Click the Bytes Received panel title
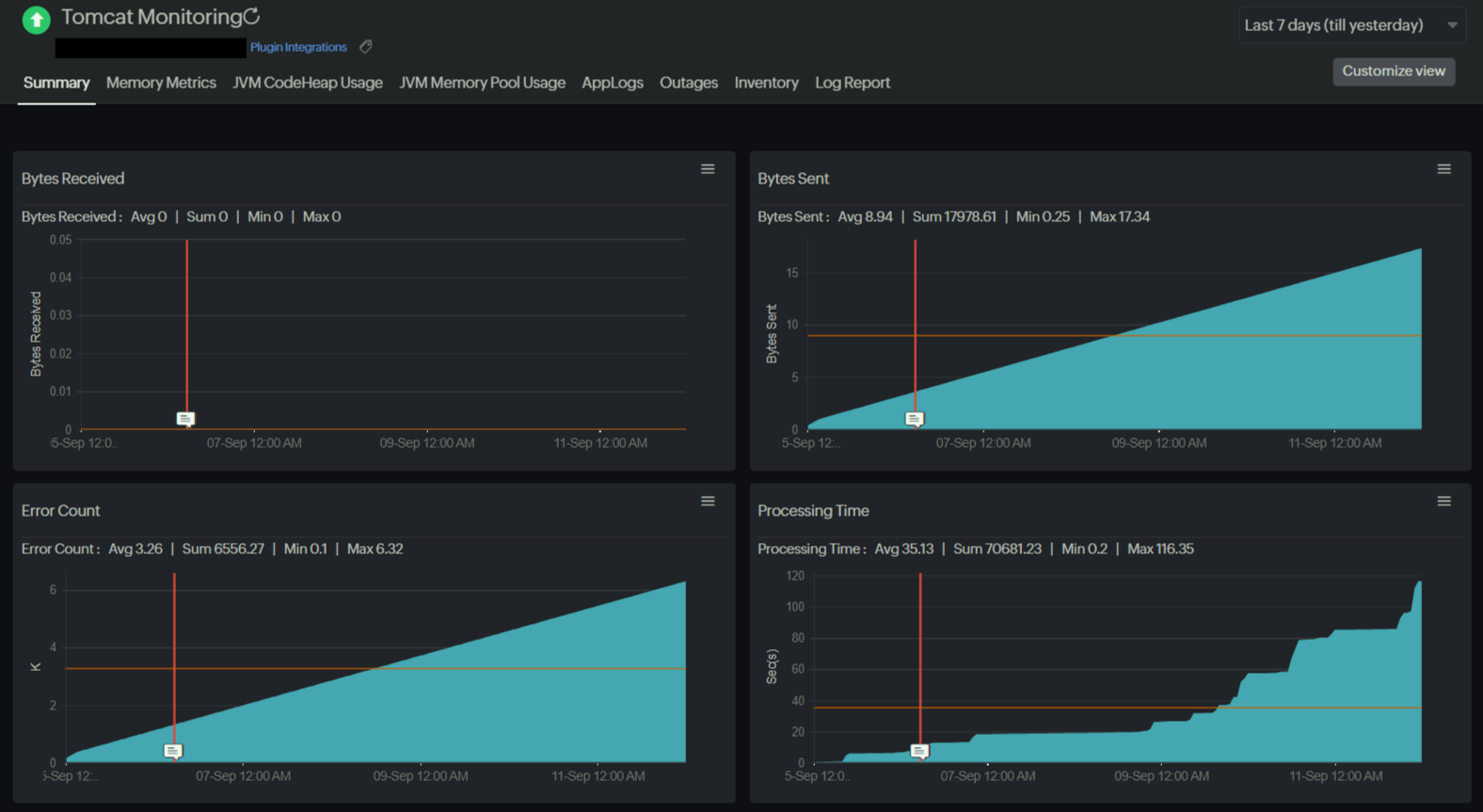This screenshot has height=812, width=1483. 72,179
